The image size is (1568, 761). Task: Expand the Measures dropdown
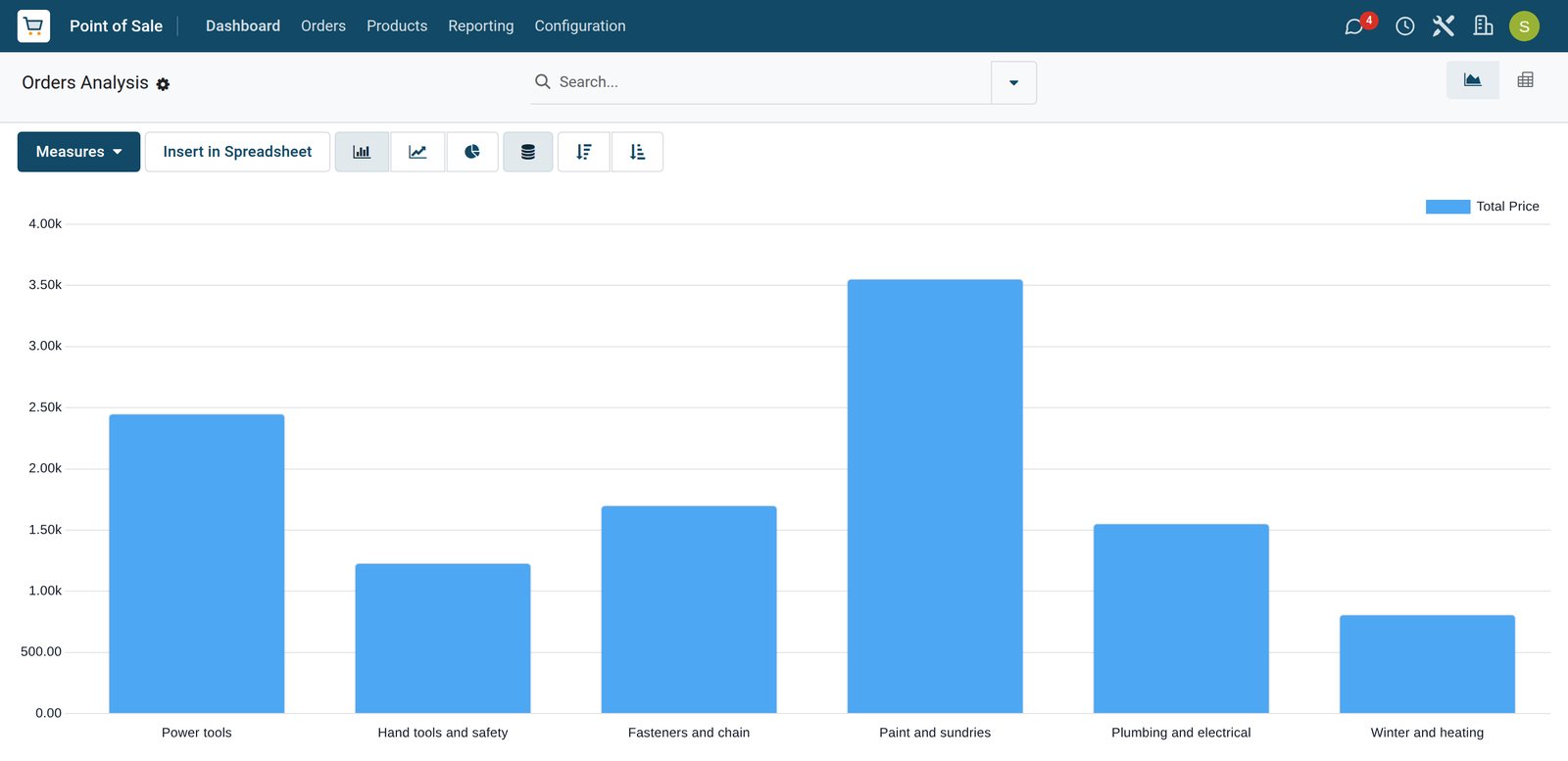coord(78,152)
